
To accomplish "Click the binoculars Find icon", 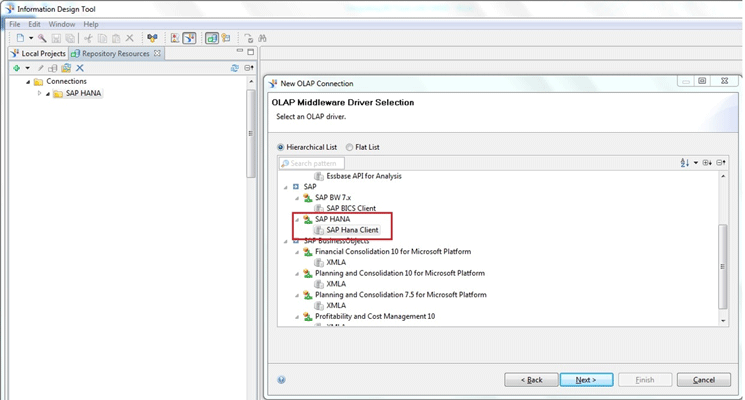I will point(262,38).
